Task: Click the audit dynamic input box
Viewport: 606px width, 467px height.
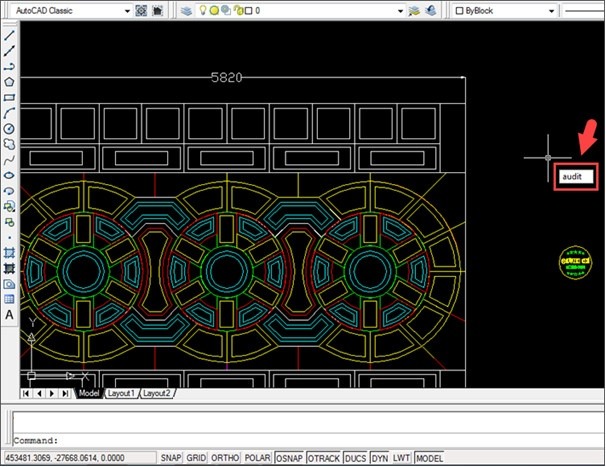Action: pos(576,177)
